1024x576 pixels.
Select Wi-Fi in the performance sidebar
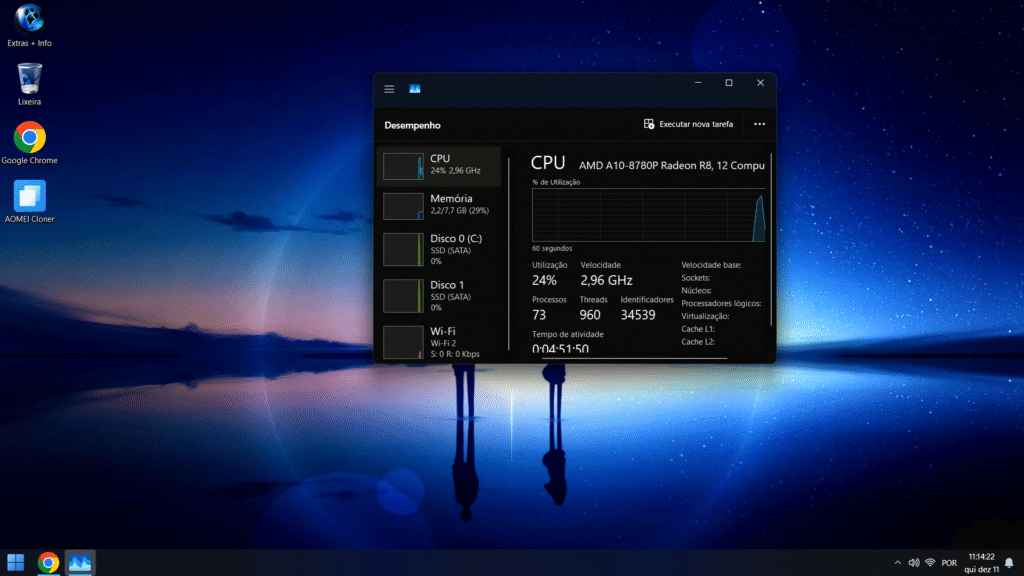click(439, 340)
